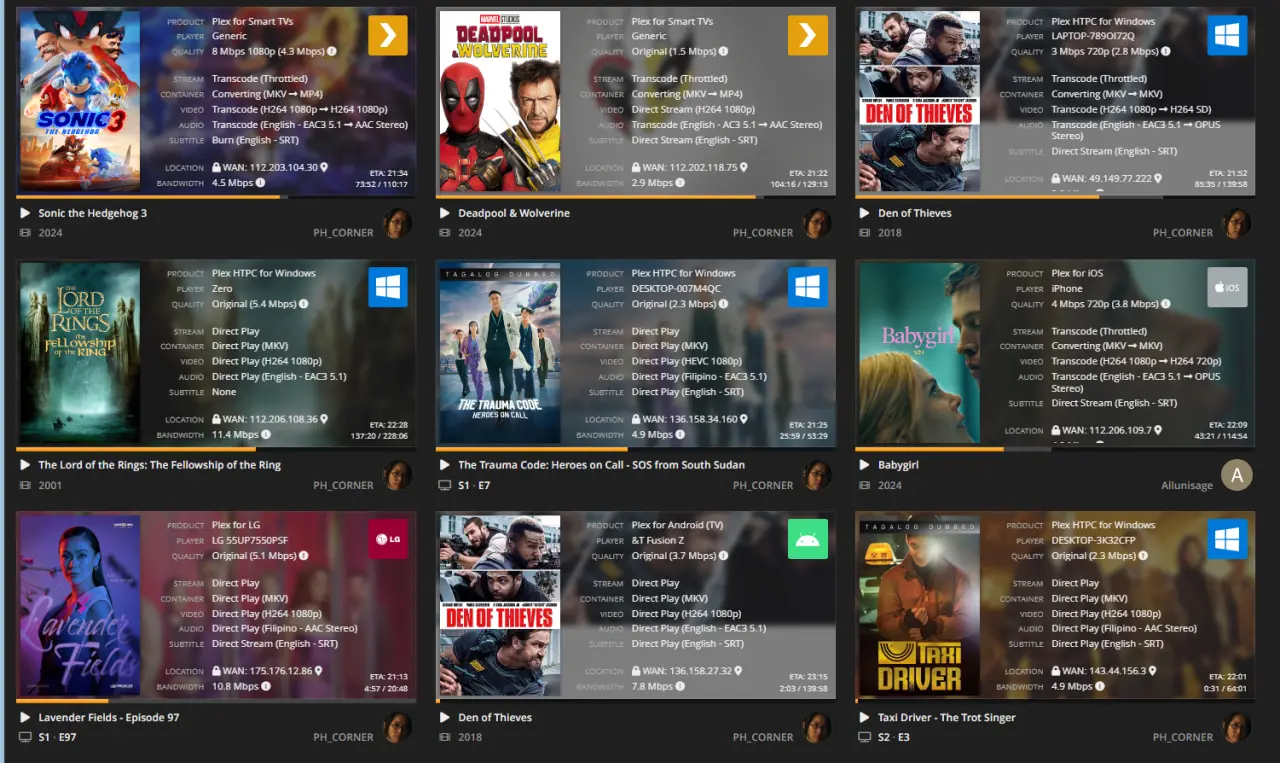Click Sonic the Hedgehog 3 progress bar
The image size is (1280, 763).
(x=216, y=197)
